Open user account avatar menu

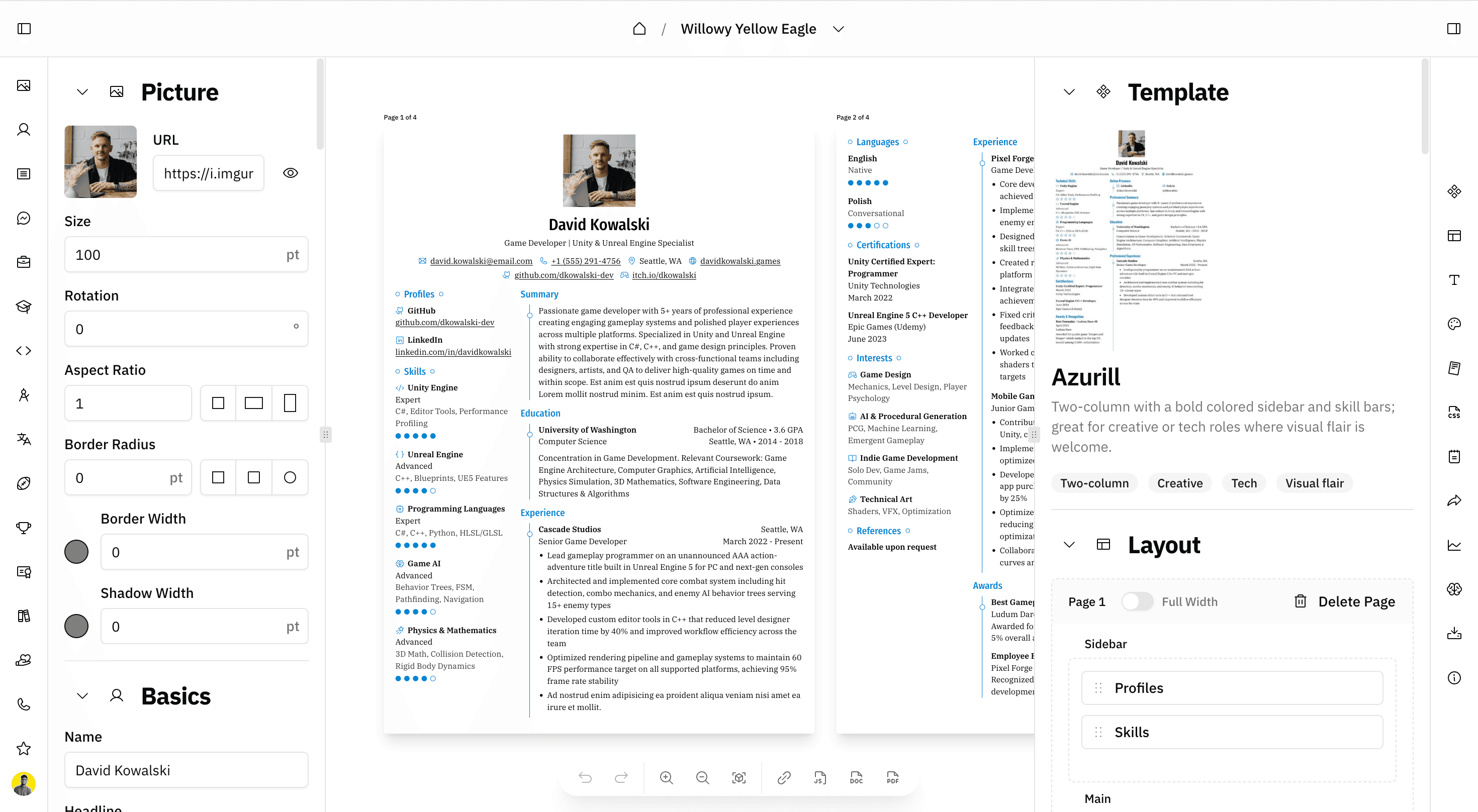(x=24, y=784)
